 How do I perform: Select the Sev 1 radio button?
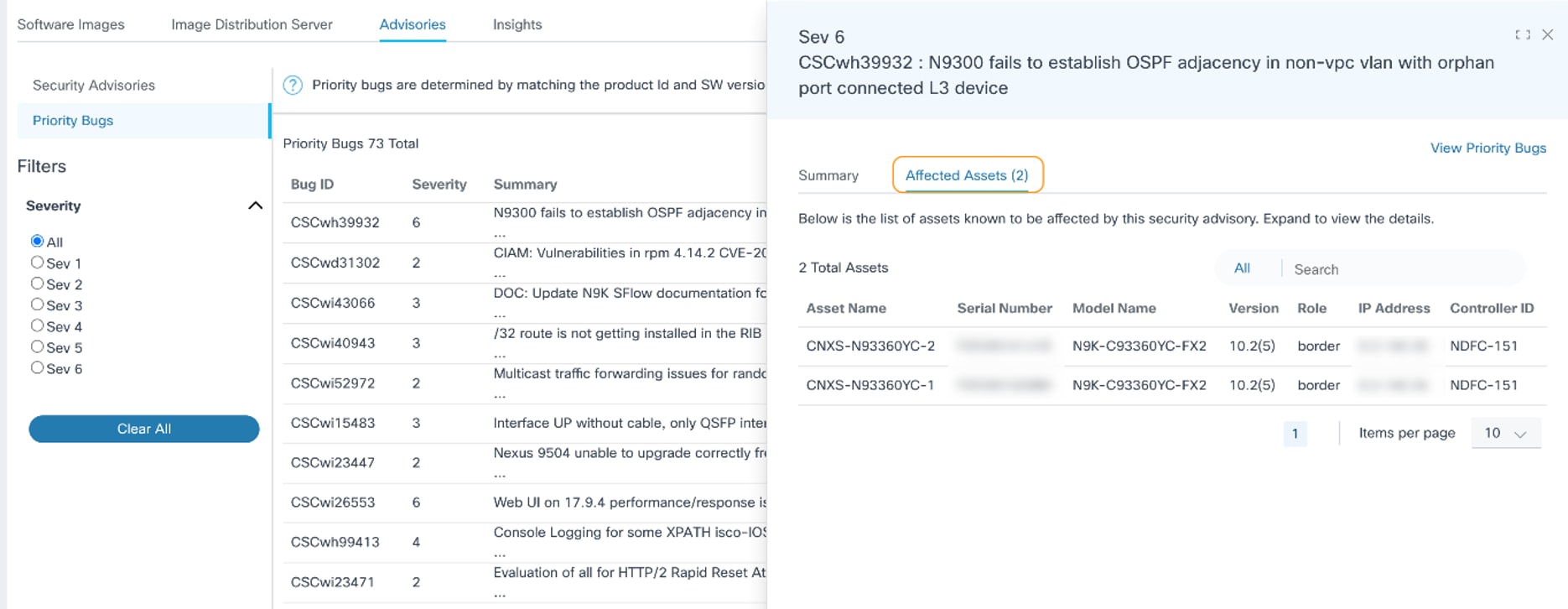click(37, 263)
